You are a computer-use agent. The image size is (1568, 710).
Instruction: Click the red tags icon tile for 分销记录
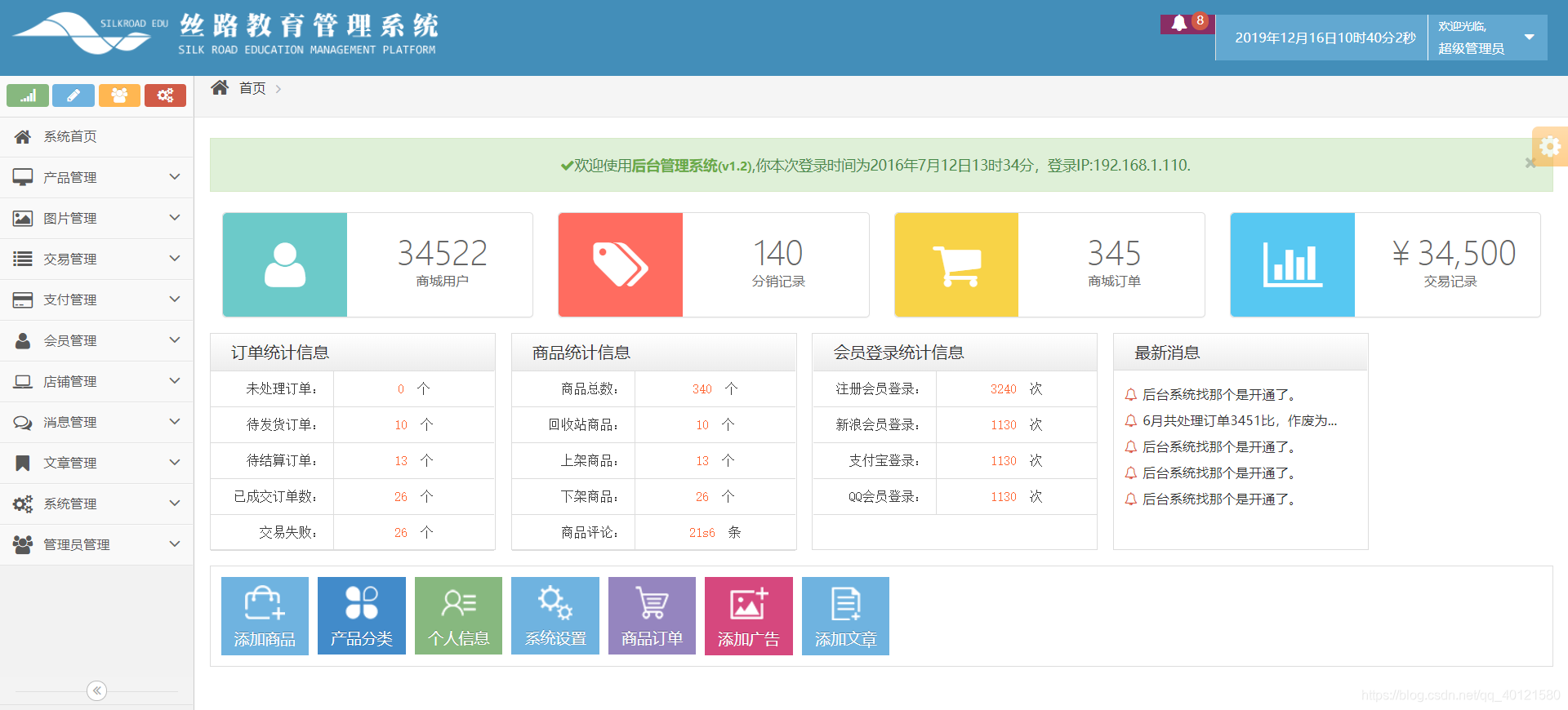pos(621,264)
